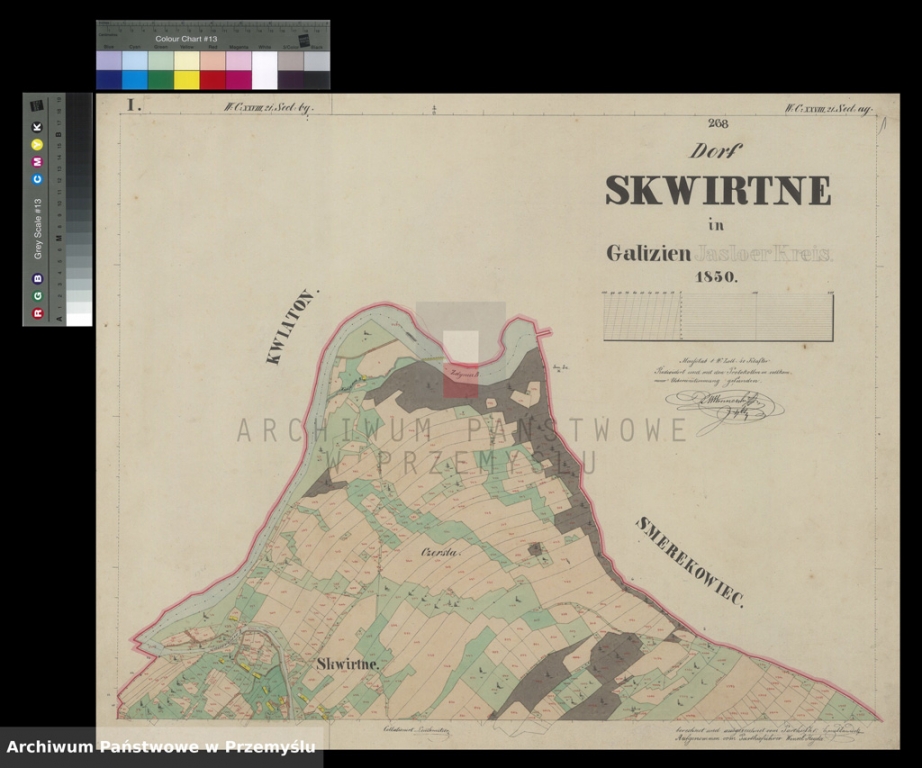922x768 pixels.
Task: Click the SMEREKOWIEC border label
Action: point(692,563)
